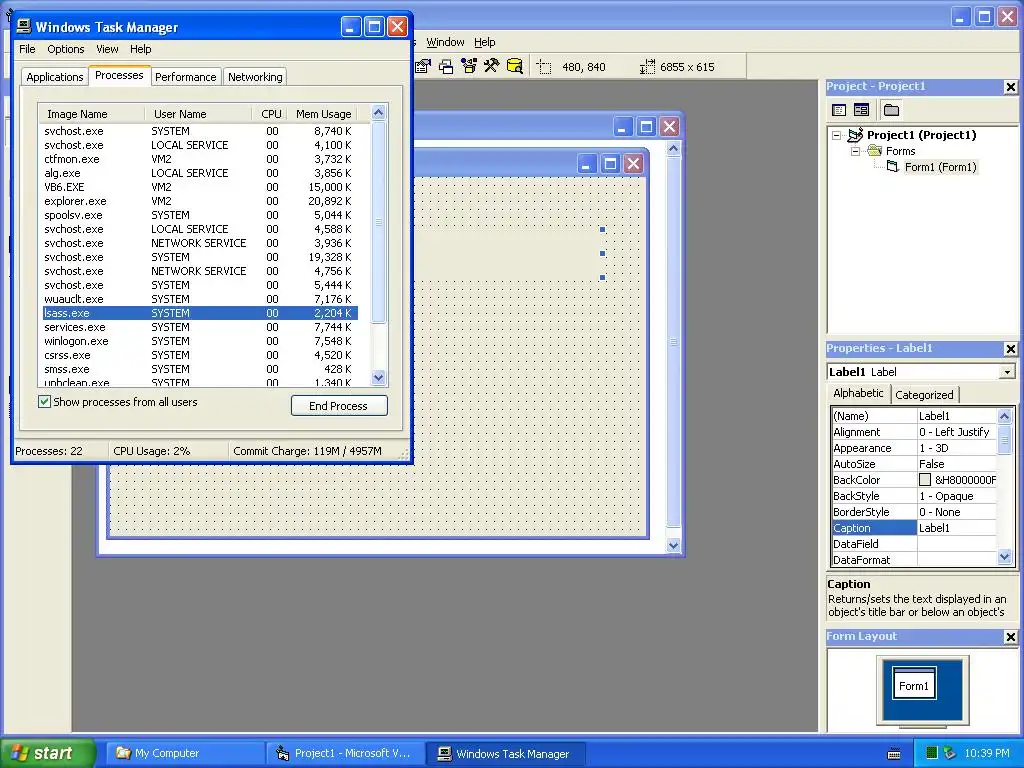Viewport: 1024px width, 768px height.
Task: Click the Windows Task Manager taskbar button
Action: point(505,754)
